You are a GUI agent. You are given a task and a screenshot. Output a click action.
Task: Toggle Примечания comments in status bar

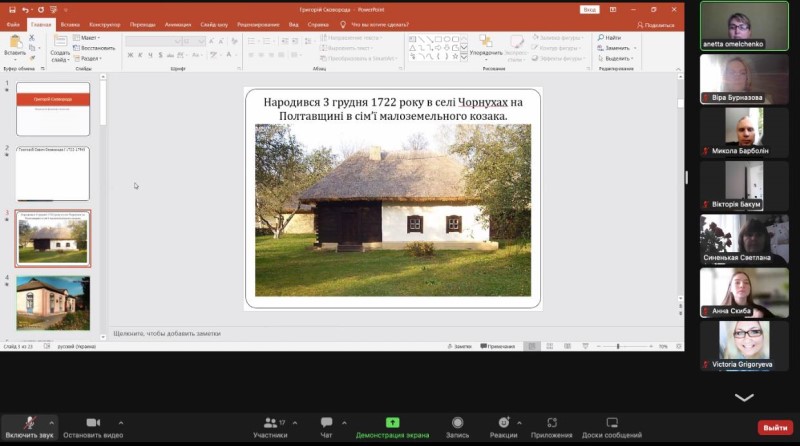tap(497, 346)
